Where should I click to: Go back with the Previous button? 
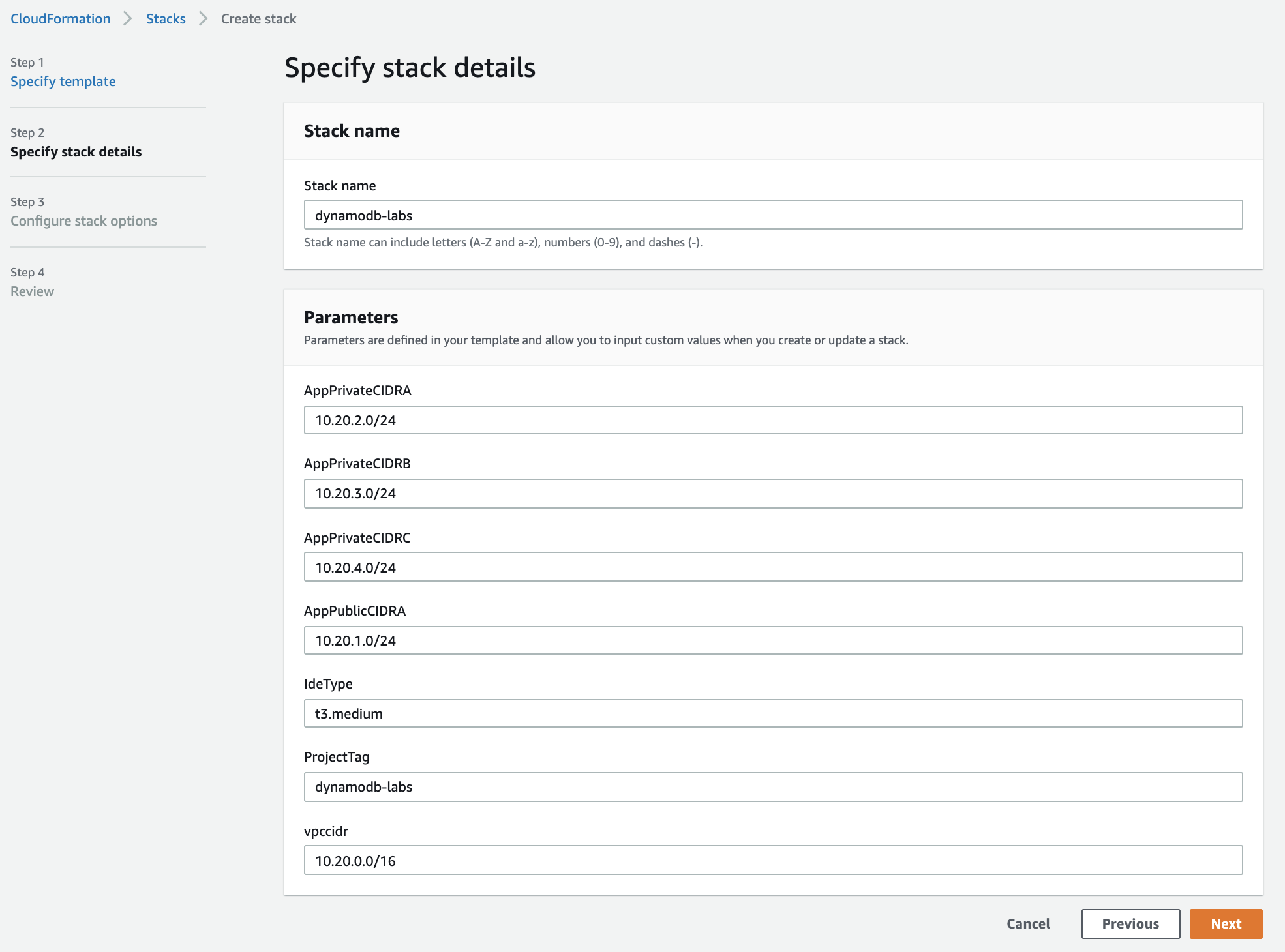click(x=1130, y=924)
